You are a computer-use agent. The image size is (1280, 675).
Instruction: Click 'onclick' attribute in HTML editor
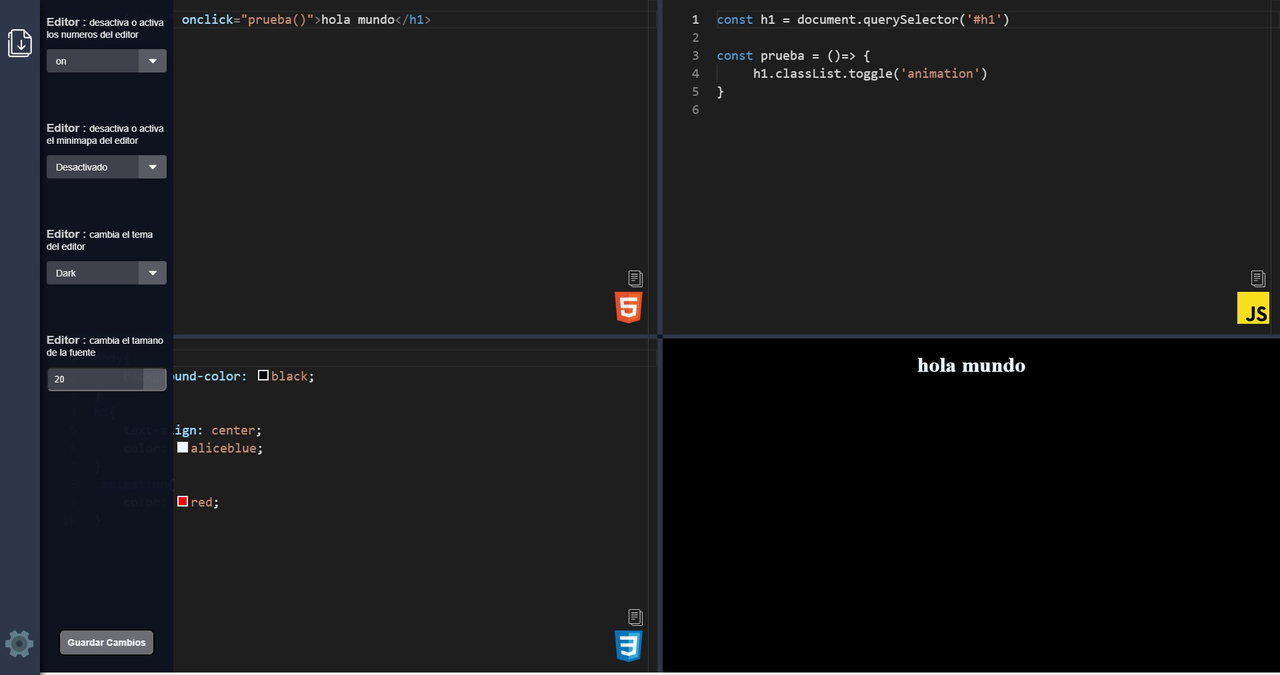(207, 20)
